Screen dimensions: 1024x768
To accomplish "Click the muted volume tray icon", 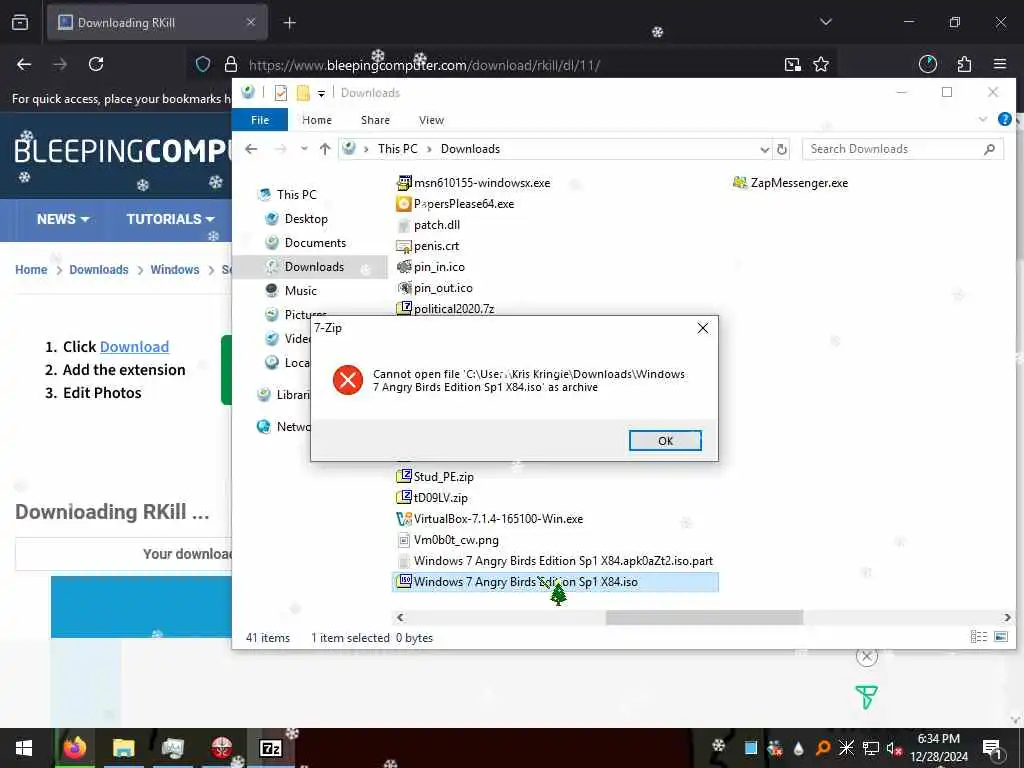I will coord(893,748).
